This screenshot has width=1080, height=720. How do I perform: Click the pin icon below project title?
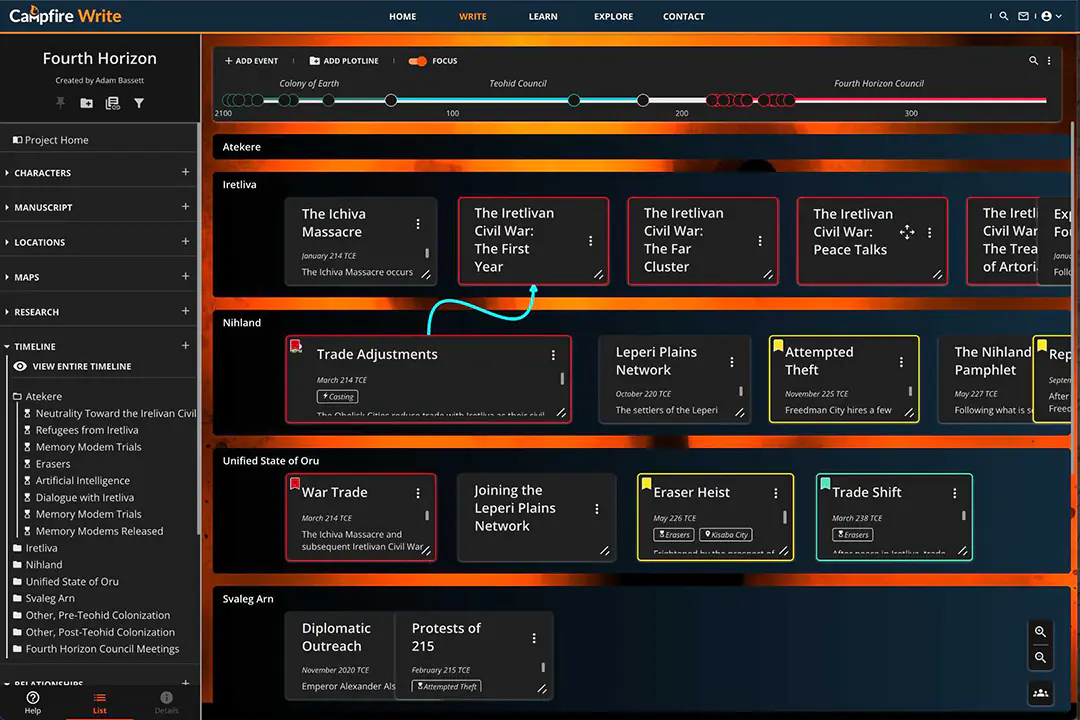60,103
